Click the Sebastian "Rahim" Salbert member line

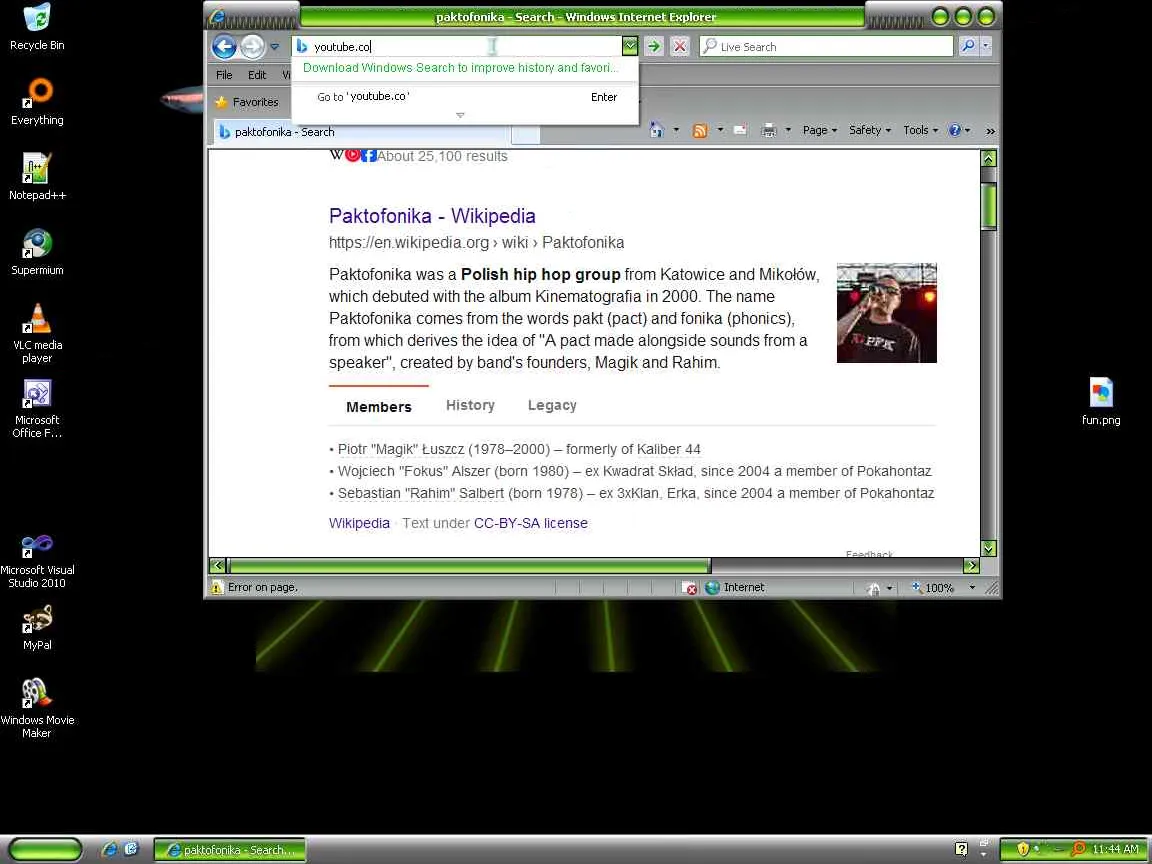pyautogui.click(x=632, y=493)
